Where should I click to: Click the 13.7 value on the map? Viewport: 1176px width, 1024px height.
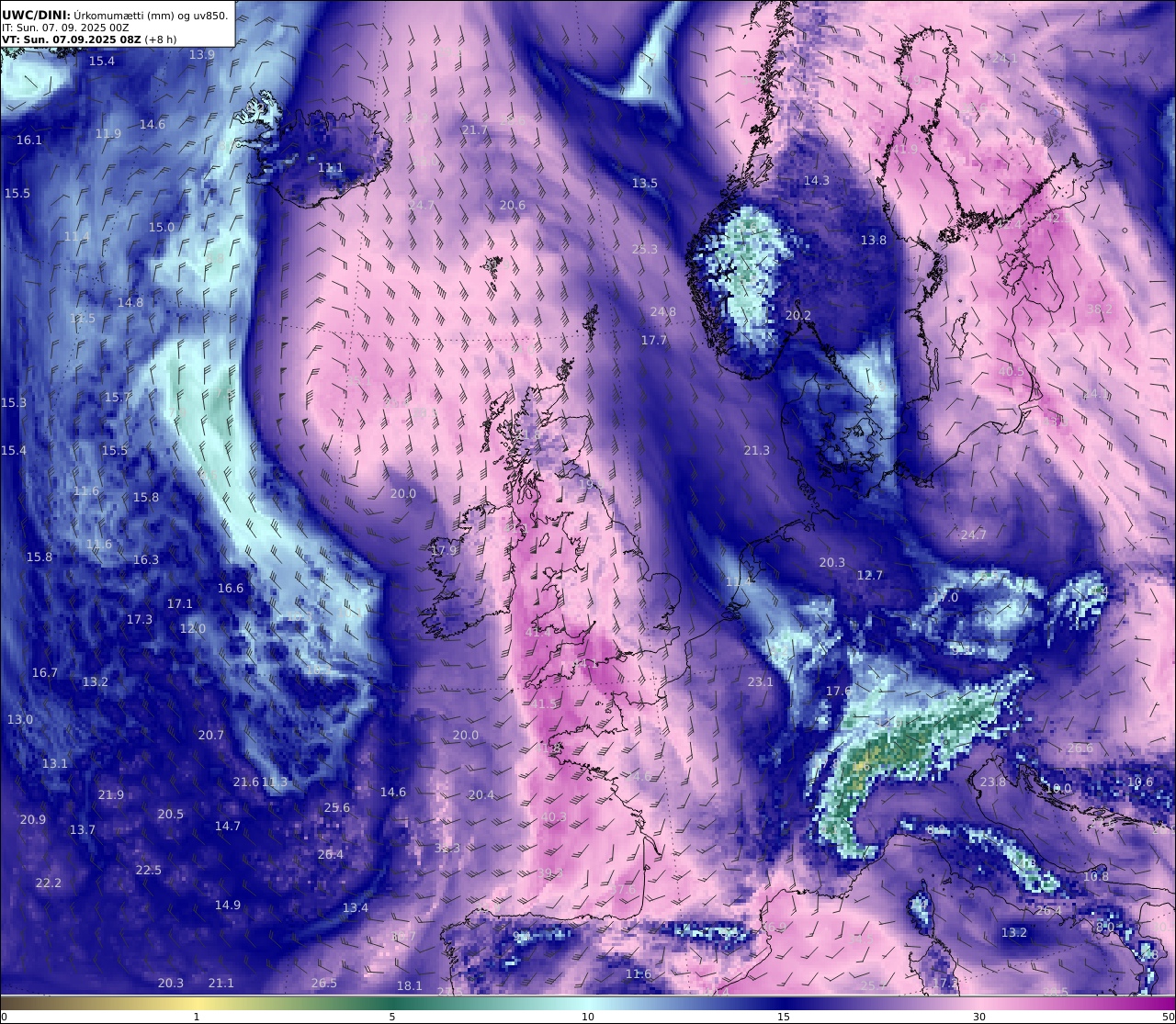[83, 829]
